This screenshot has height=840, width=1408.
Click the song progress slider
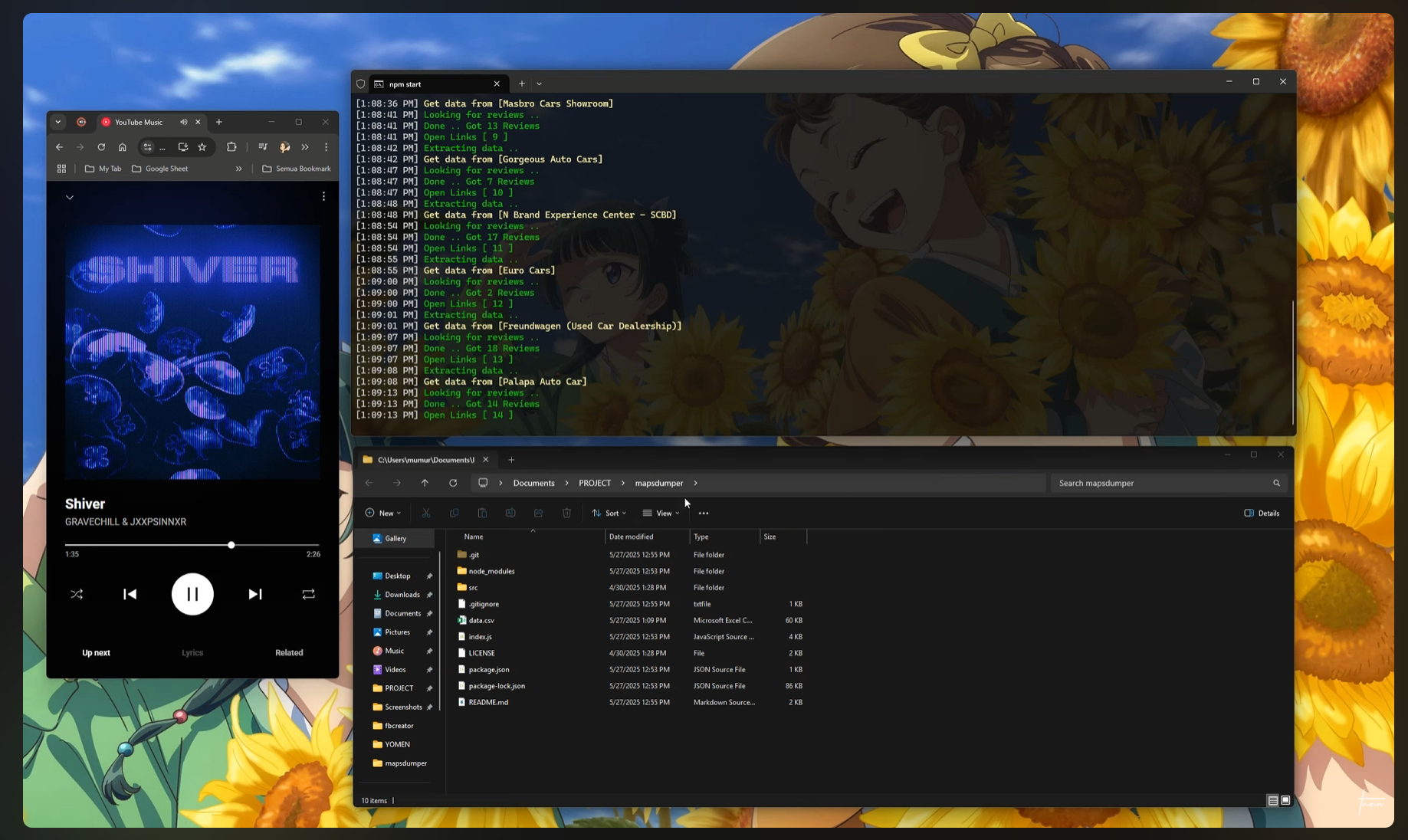[192, 545]
